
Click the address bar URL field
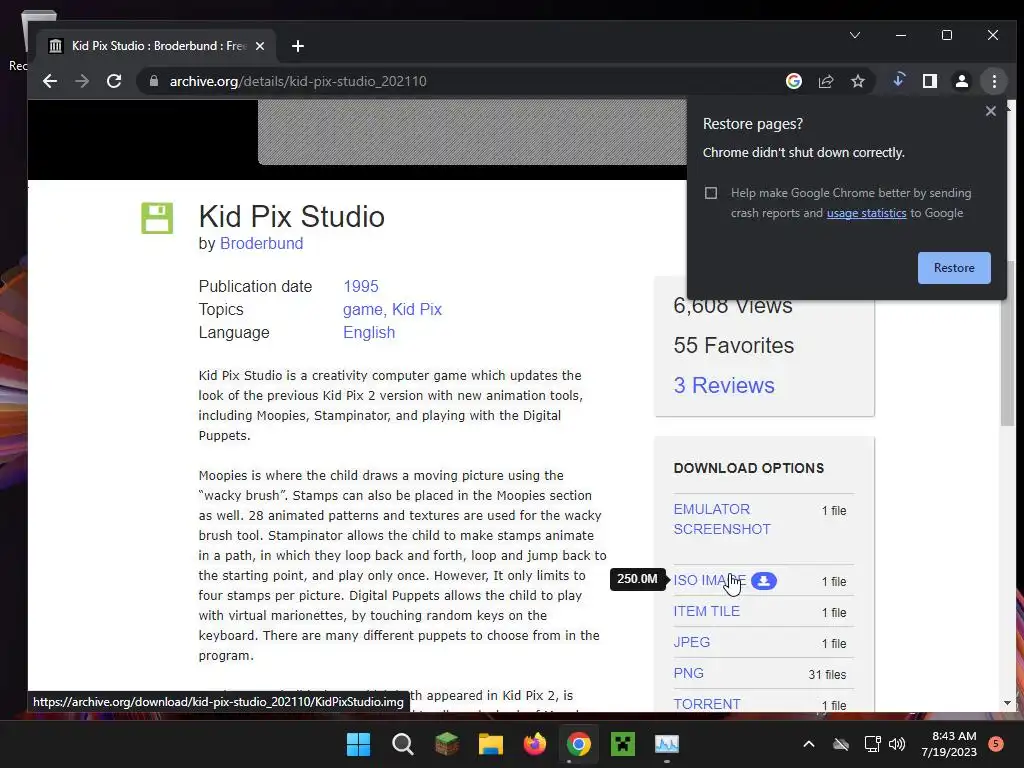(x=457, y=81)
